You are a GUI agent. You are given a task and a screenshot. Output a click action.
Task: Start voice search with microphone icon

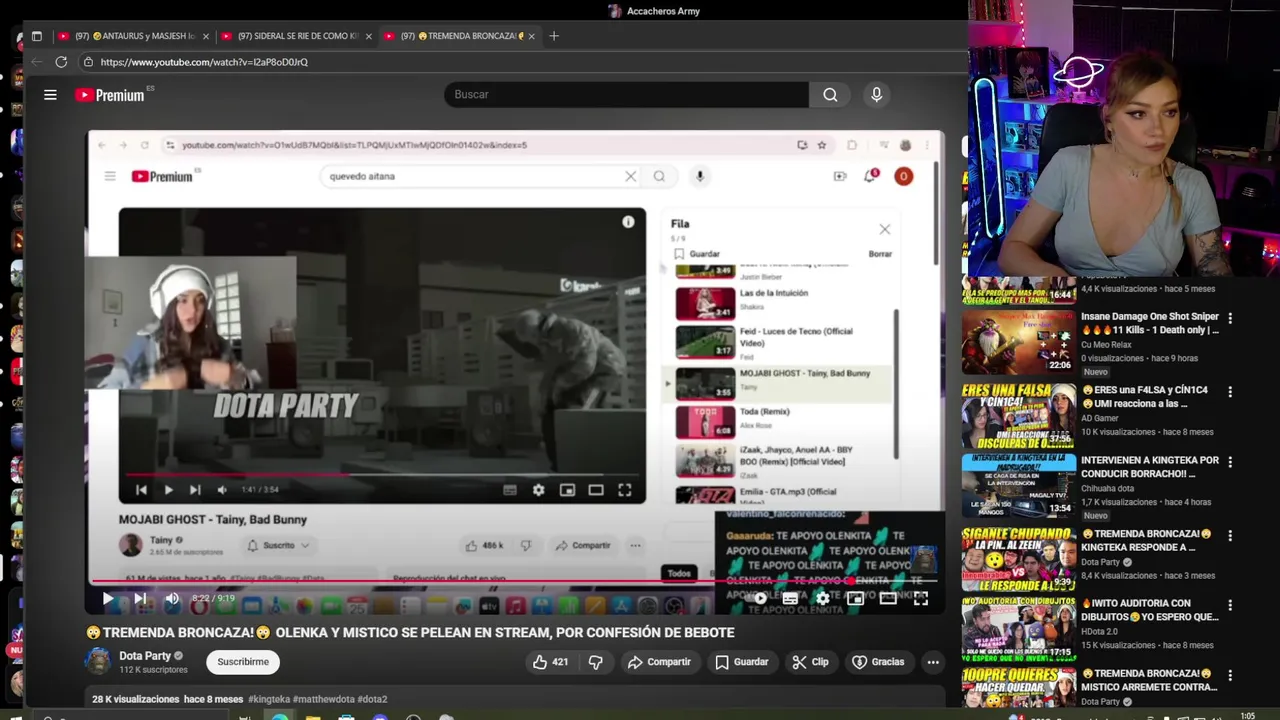click(x=876, y=94)
